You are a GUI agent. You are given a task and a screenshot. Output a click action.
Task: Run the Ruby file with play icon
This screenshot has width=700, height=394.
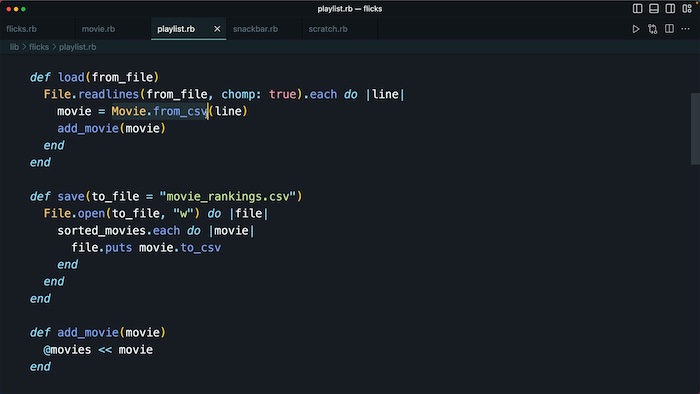point(636,29)
